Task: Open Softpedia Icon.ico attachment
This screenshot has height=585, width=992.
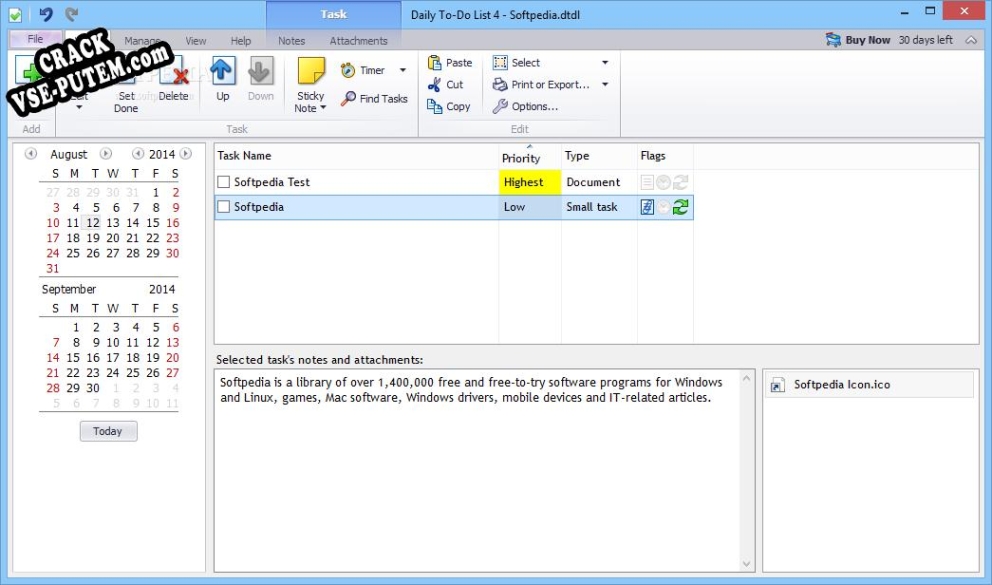Action: (x=869, y=385)
